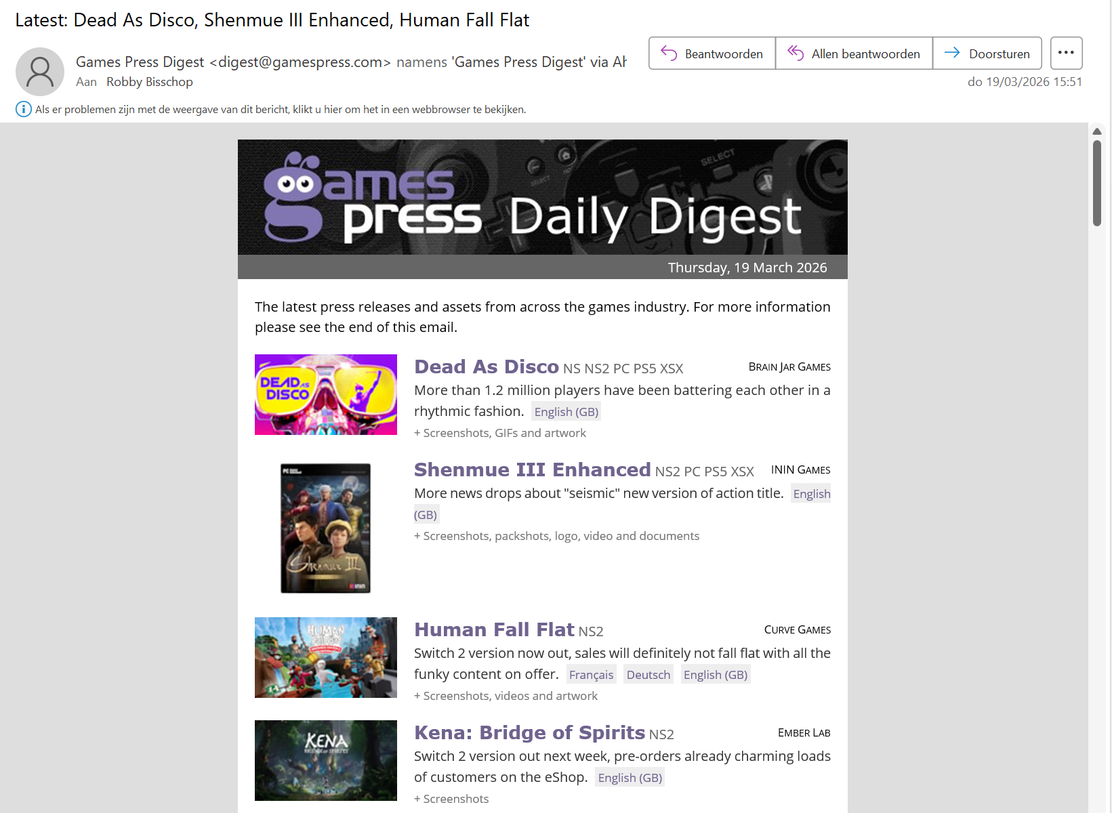Click Allen beantwoorden reply-all button

854,53
